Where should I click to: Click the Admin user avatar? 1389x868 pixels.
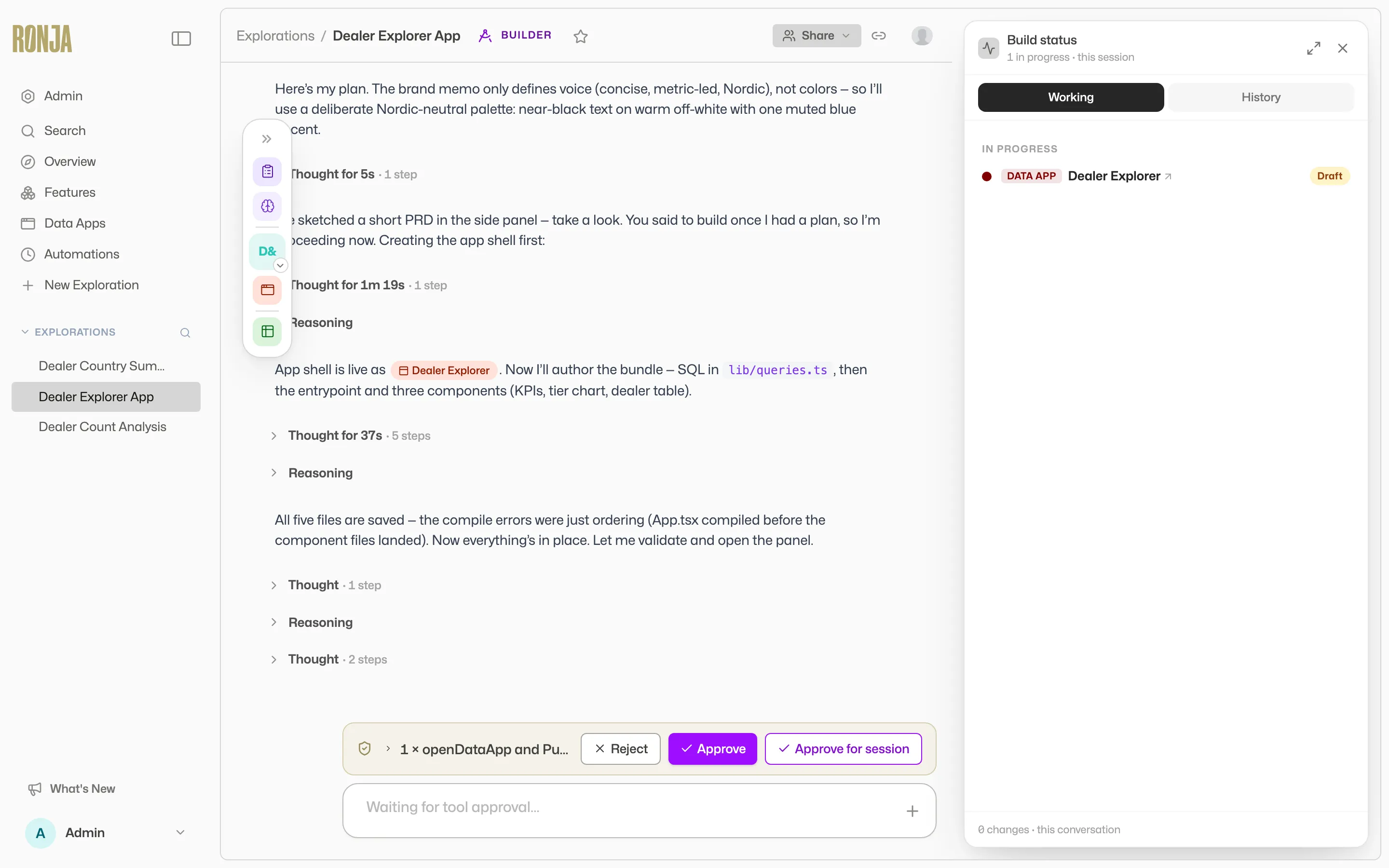point(41,833)
